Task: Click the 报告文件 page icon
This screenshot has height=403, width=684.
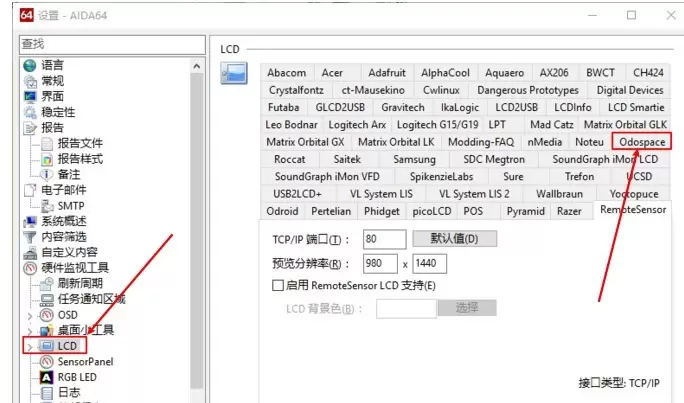Action: (47, 143)
